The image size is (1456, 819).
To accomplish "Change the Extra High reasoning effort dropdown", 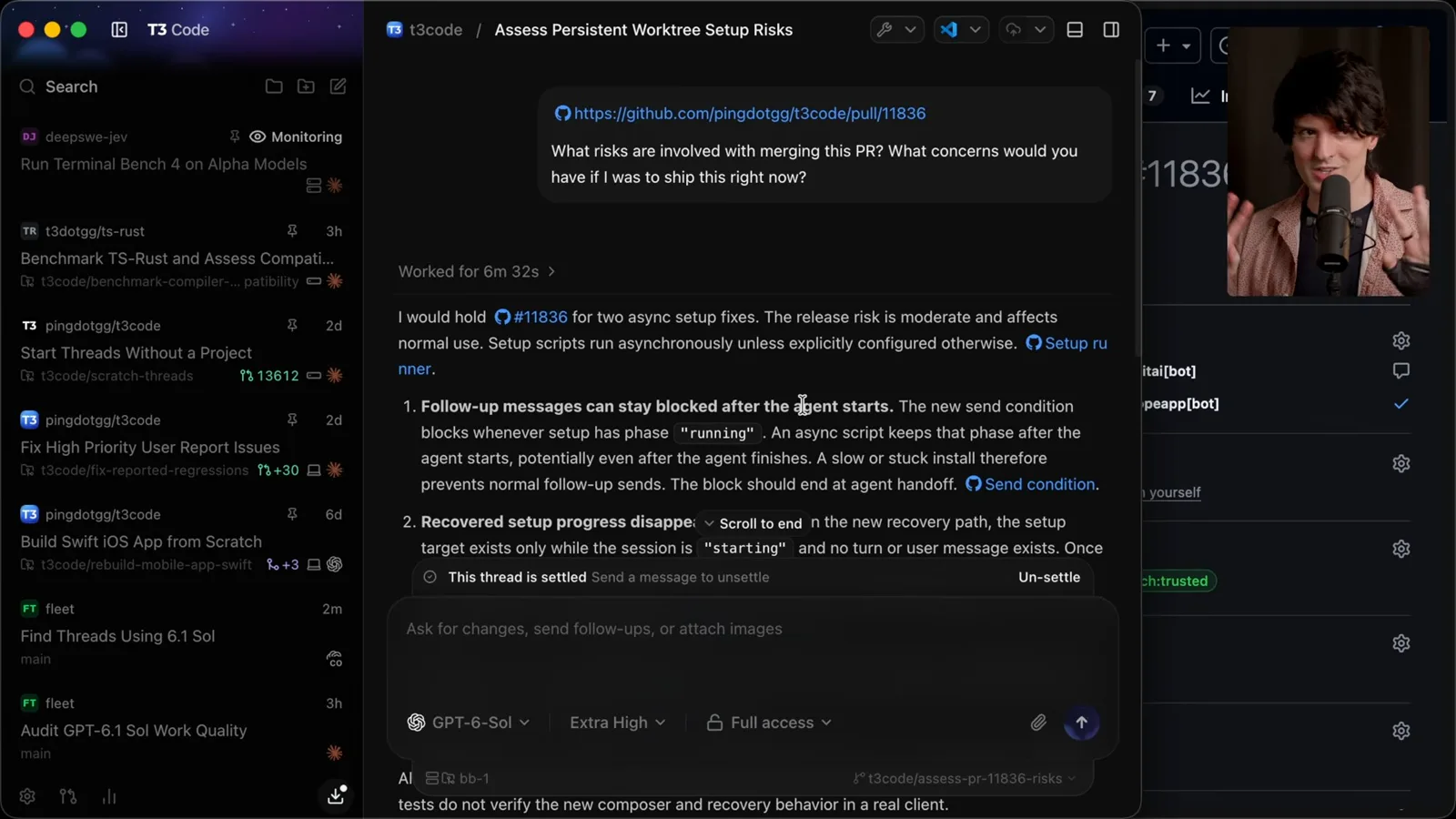I will click(617, 723).
